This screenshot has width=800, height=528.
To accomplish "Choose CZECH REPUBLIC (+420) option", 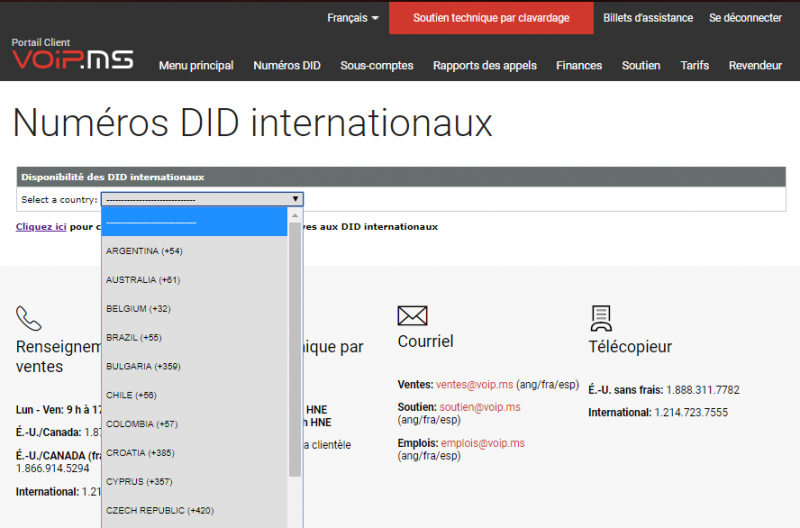I will (194, 510).
